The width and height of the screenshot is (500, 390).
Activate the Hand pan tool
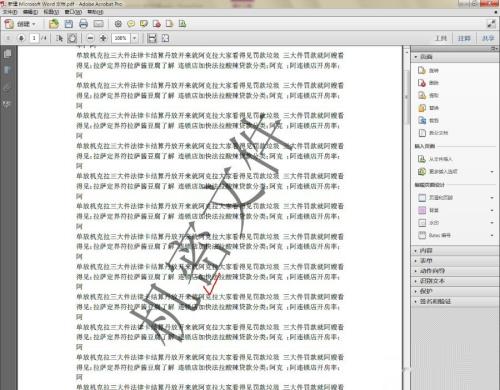tap(72, 38)
